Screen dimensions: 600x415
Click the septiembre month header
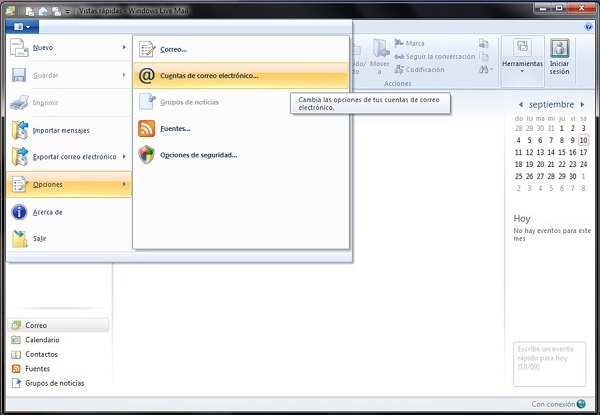[551, 104]
